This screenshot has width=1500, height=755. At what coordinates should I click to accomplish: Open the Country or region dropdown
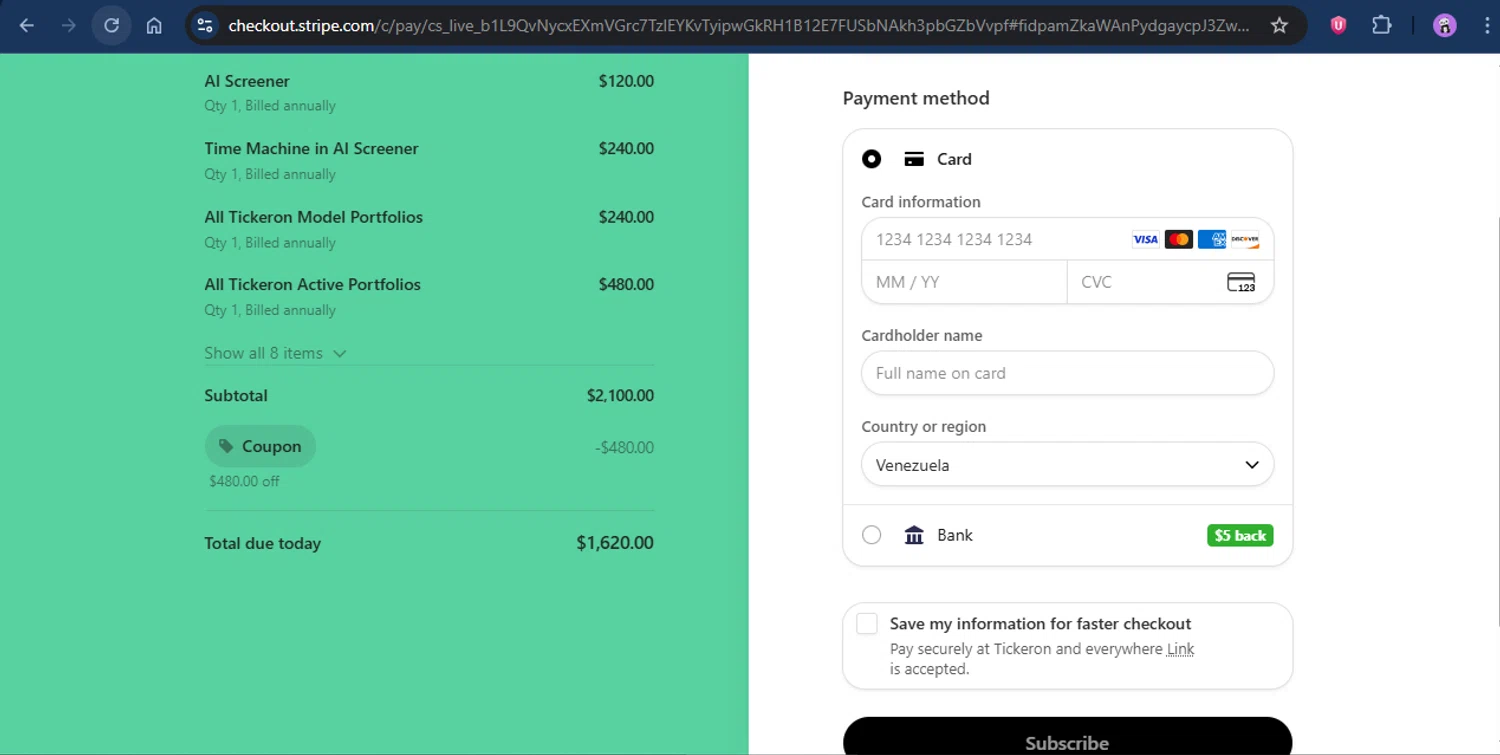click(x=1067, y=465)
